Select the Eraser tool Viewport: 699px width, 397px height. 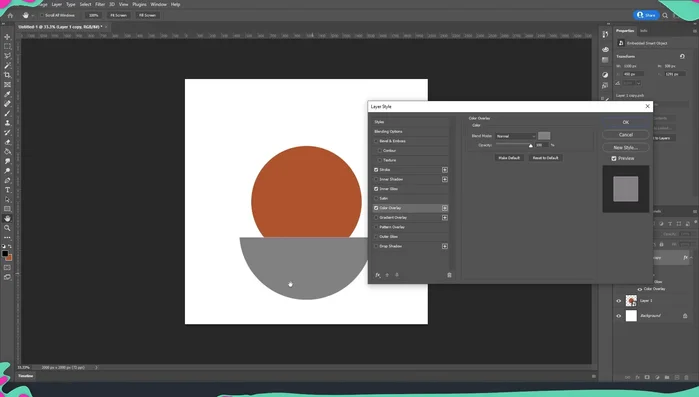(8, 142)
